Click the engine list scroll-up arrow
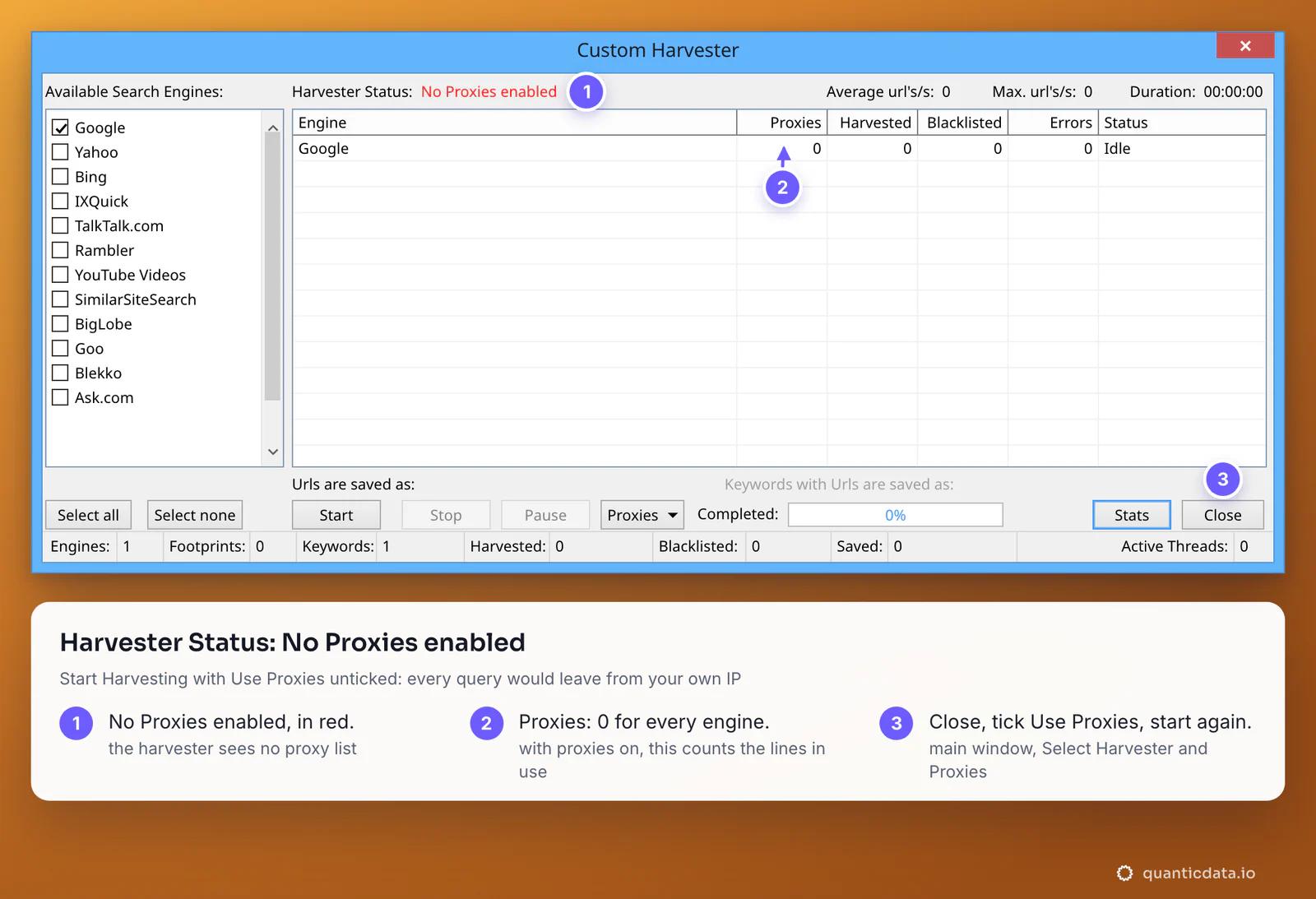This screenshot has height=899, width=1316. (x=273, y=128)
